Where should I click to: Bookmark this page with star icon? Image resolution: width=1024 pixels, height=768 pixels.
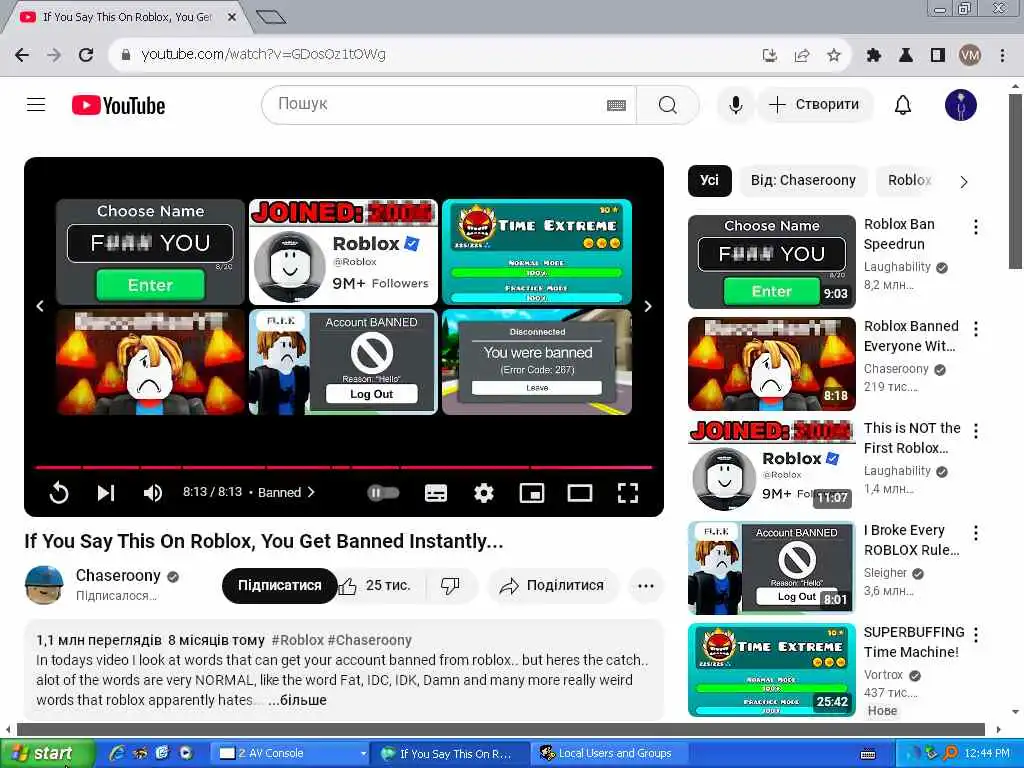[x=833, y=55]
